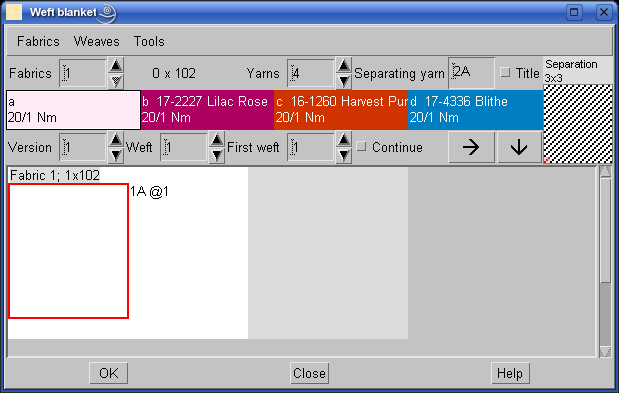Confirm with the OK button
Screen dimensions: 619x393
pos(109,373)
